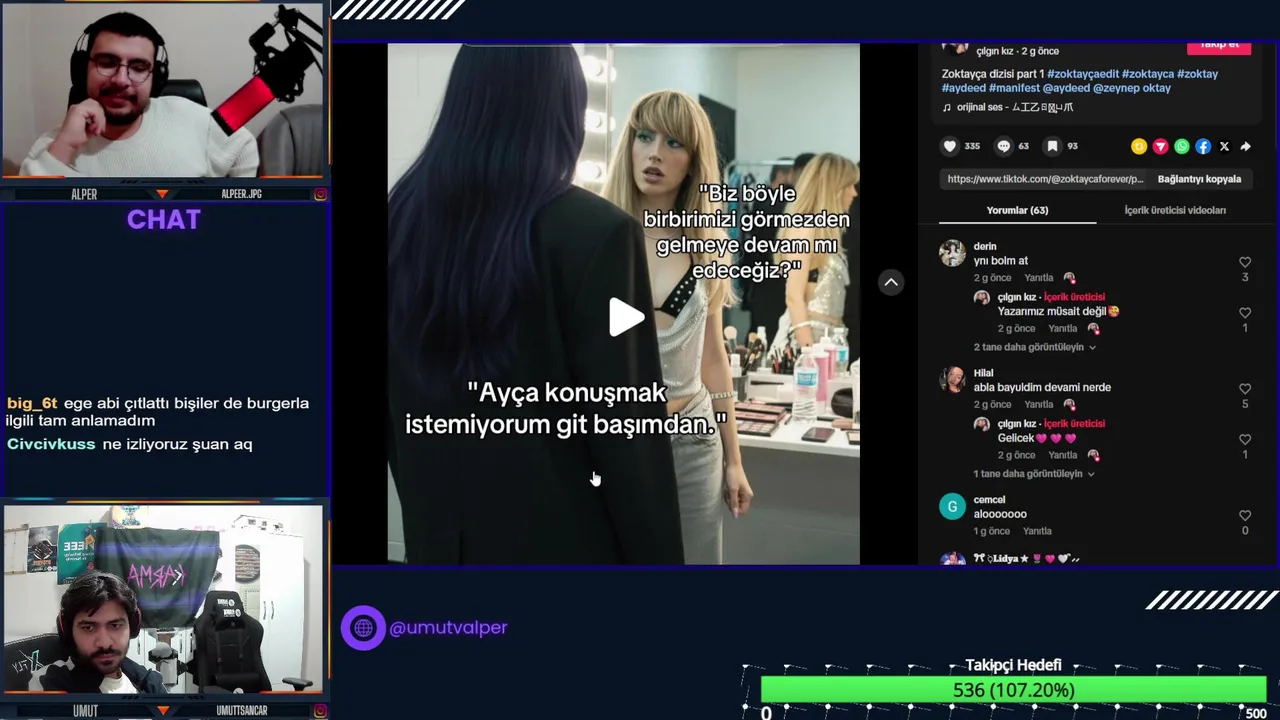Open the #zoktay hashtag link
This screenshot has height=720, width=1280.
(1198, 74)
